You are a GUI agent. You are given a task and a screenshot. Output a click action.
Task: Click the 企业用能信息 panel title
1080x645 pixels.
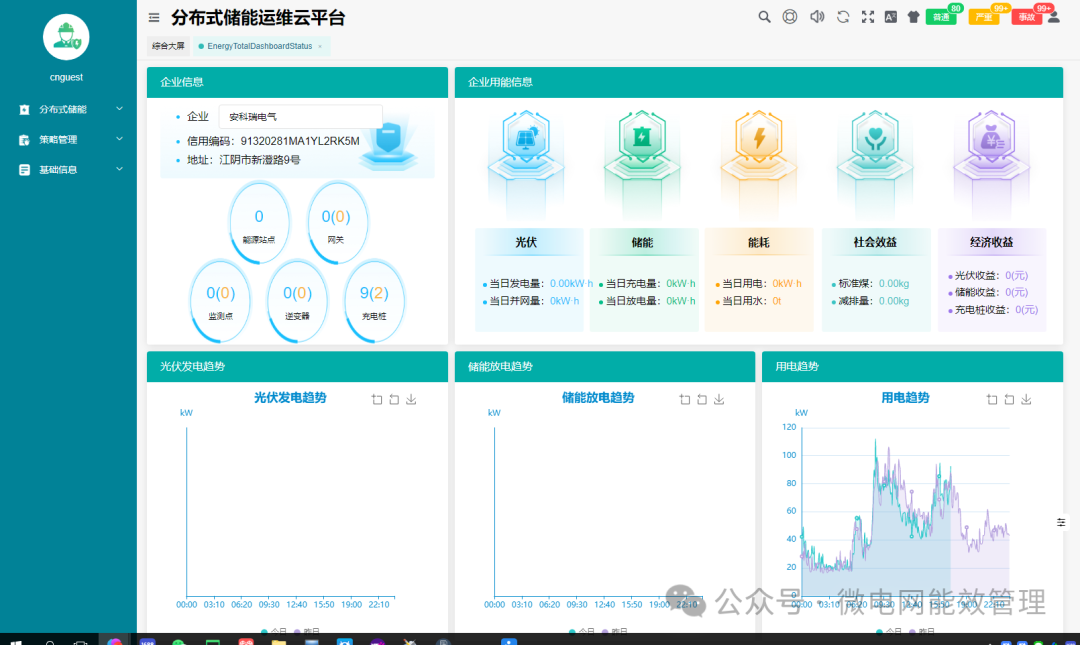pyautogui.click(x=500, y=82)
